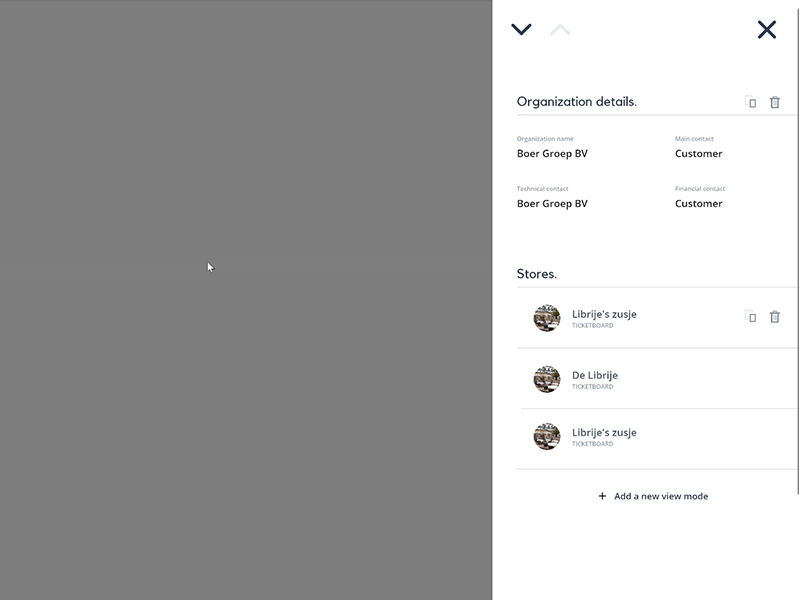
Task: Click the greyed-out up chevron arrow
Action: pyautogui.click(x=560, y=30)
